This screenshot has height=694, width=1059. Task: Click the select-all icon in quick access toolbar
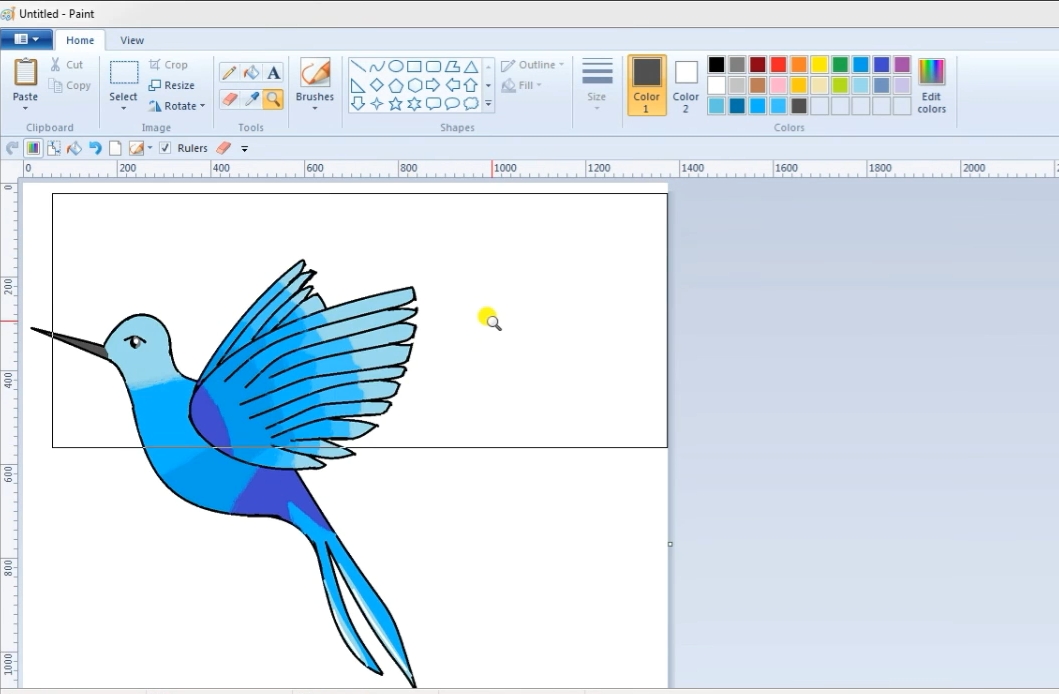53,148
